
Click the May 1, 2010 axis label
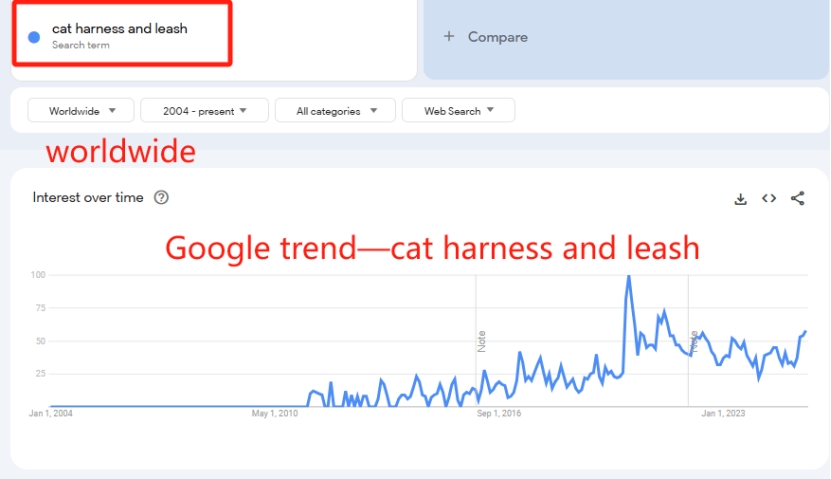(275, 413)
